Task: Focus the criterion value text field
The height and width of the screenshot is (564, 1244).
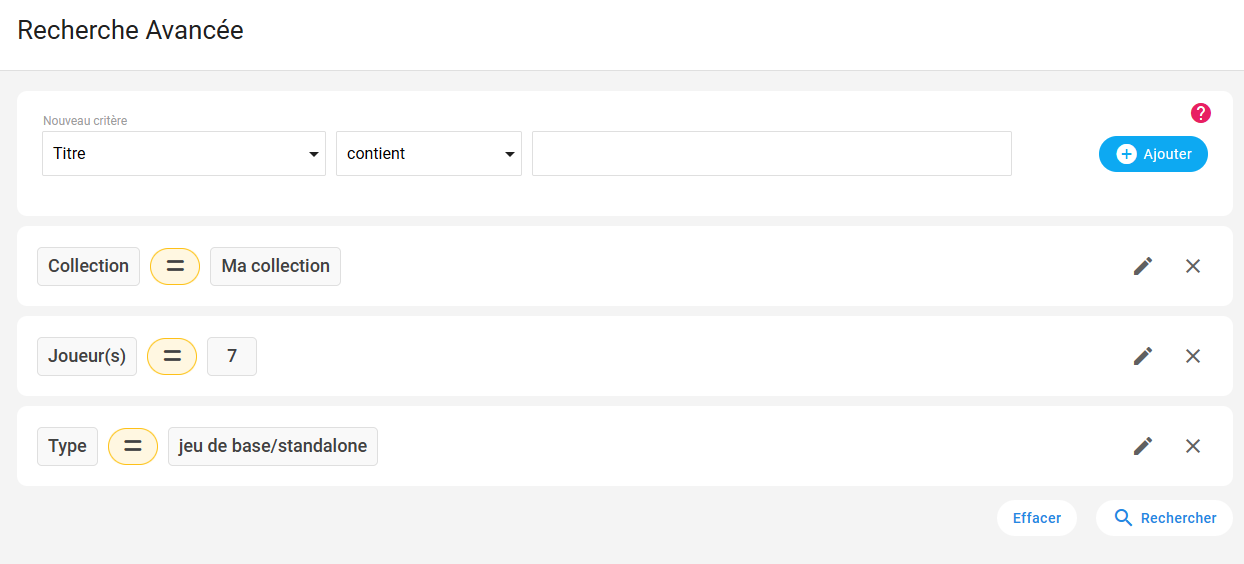Action: click(x=772, y=154)
